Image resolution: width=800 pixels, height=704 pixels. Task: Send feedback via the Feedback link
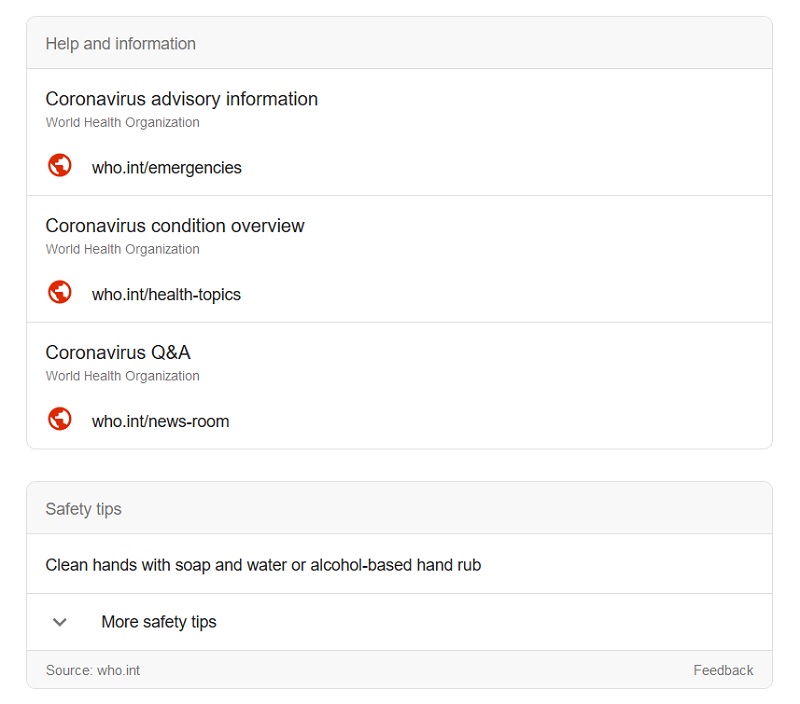[723, 670]
